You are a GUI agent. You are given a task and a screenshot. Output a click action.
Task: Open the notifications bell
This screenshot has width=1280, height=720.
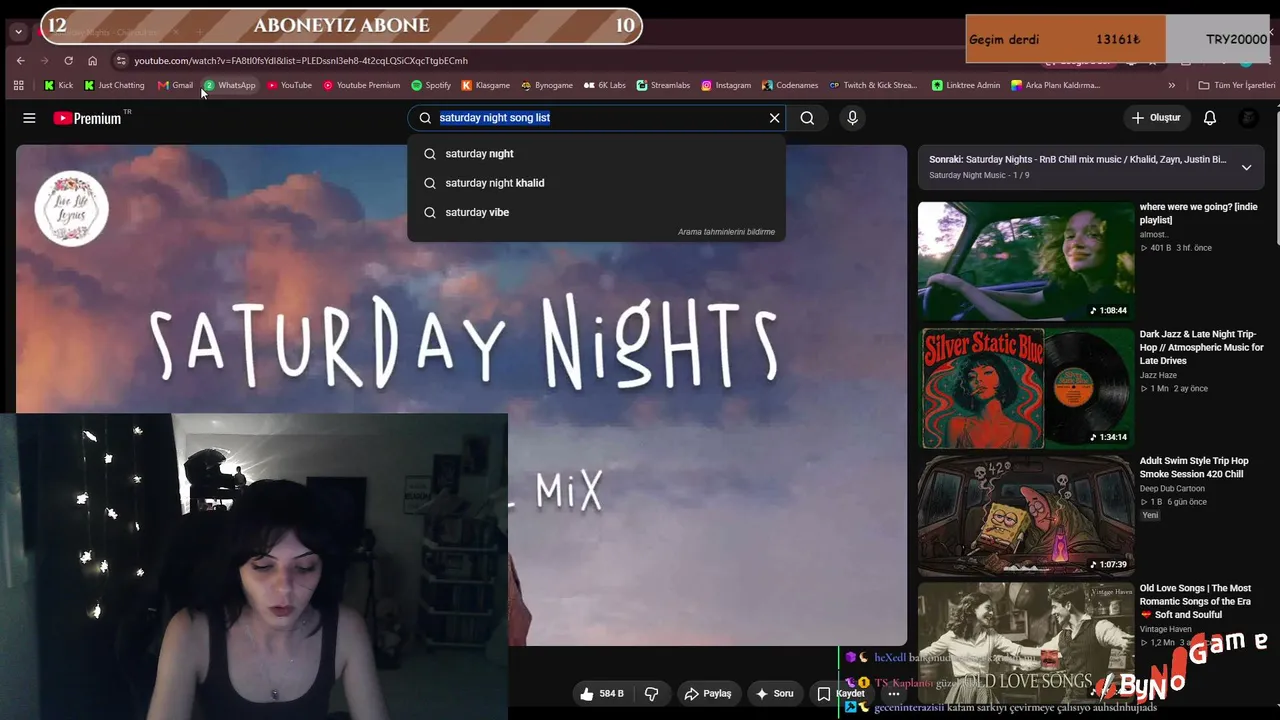point(1210,118)
